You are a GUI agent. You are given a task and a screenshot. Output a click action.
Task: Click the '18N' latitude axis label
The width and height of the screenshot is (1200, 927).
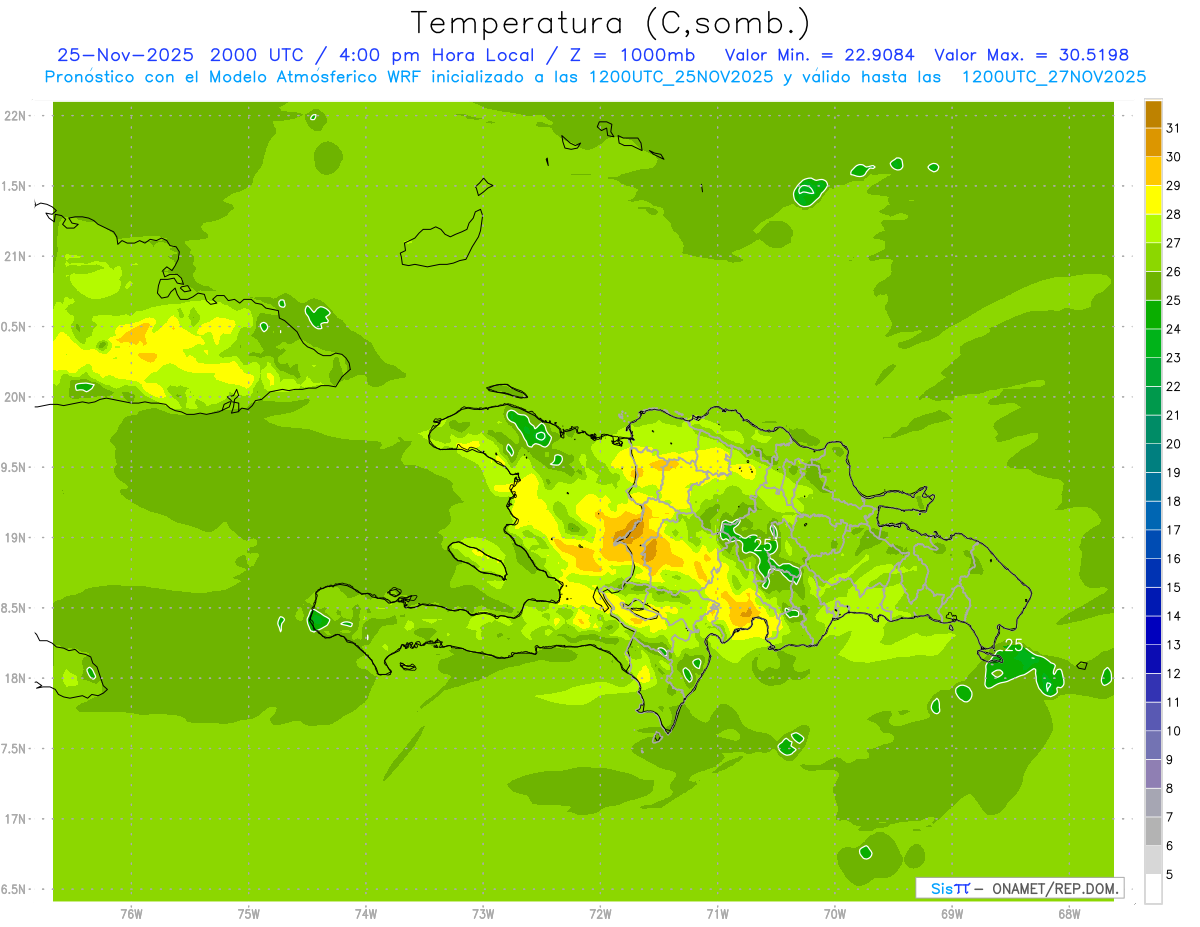click(x=15, y=679)
